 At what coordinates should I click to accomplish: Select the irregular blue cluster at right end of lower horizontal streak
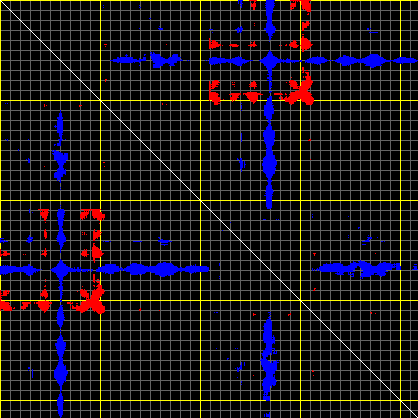[x=373, y=269]
